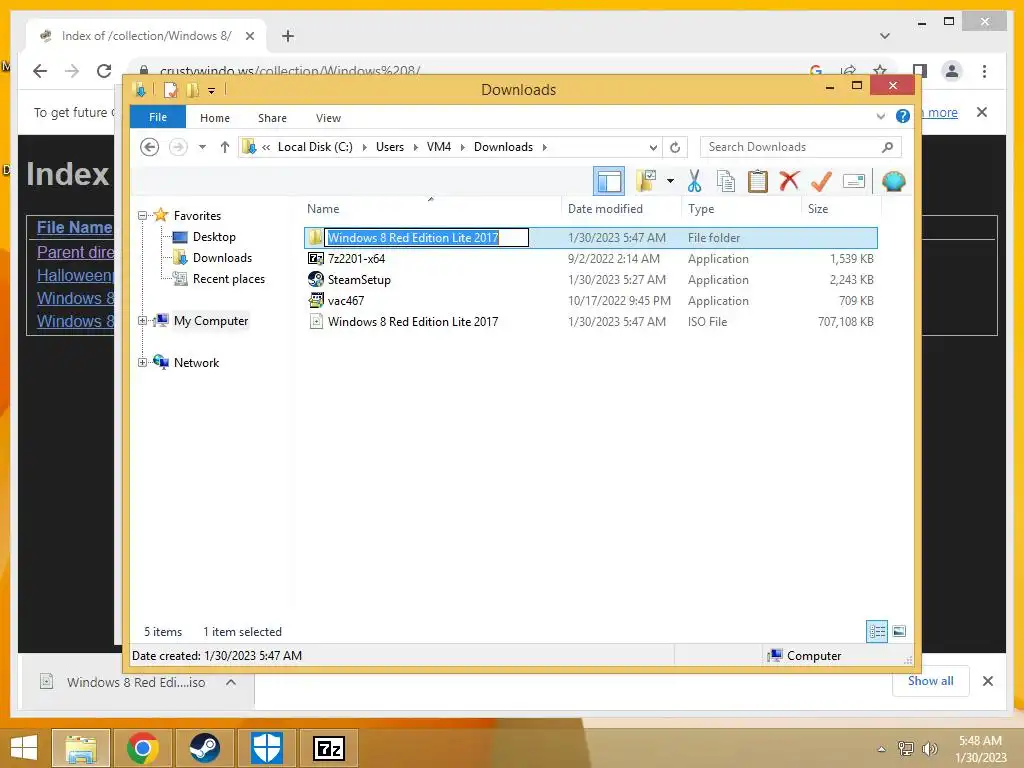The width and height of the screenshot is (1024, 768).
Task: Reload the Chrome page
Action: pyautogui.click(x=104, y=71)
